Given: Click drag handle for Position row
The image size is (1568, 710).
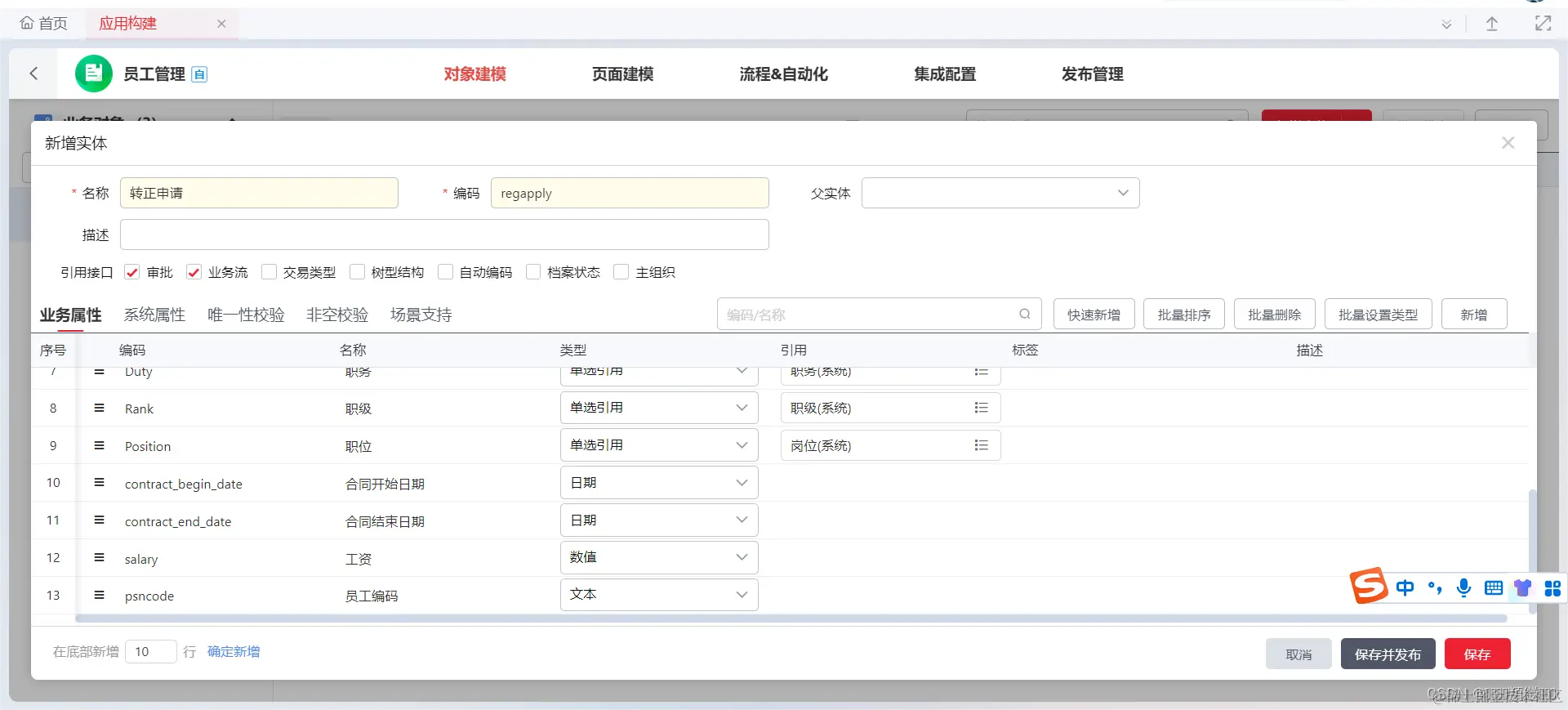Looking at the screenshot, I should pos(99,445).
